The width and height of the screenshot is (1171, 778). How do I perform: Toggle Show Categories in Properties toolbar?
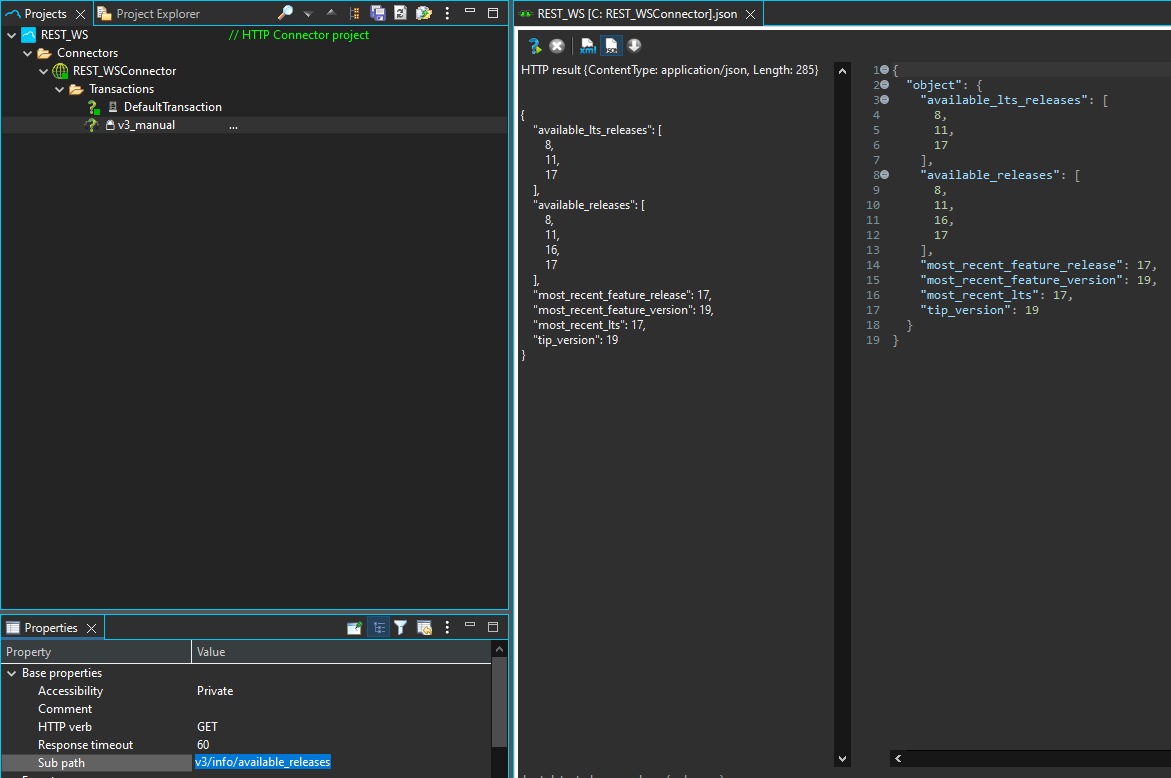point(379,628)
